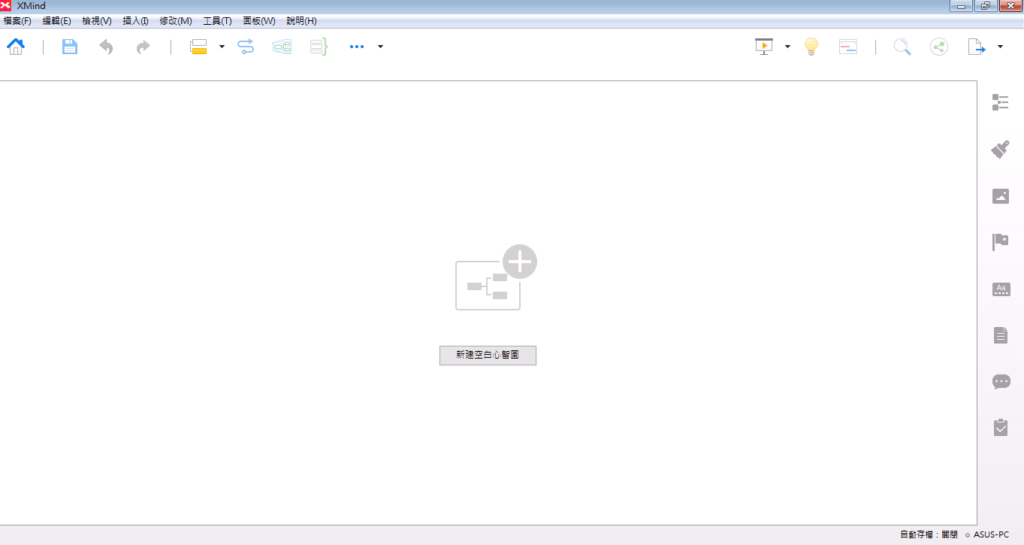Viewport: 1024px width, 545px height.
Task: Click the Relationship icon in the toolbar
Action: coord(246,46)
